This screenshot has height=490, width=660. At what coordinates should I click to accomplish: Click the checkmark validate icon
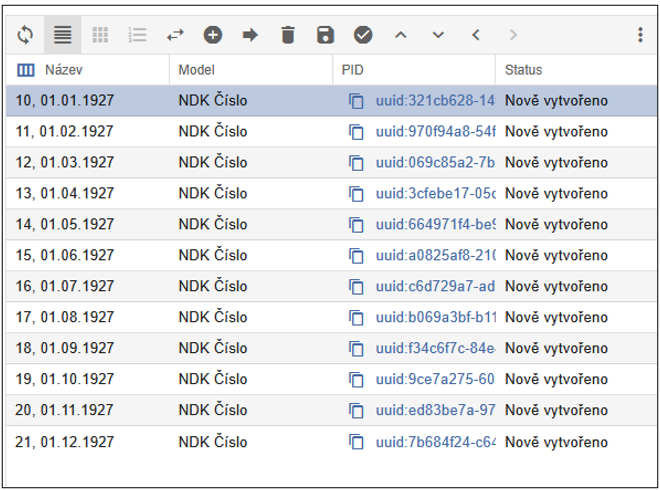point(363,35)
